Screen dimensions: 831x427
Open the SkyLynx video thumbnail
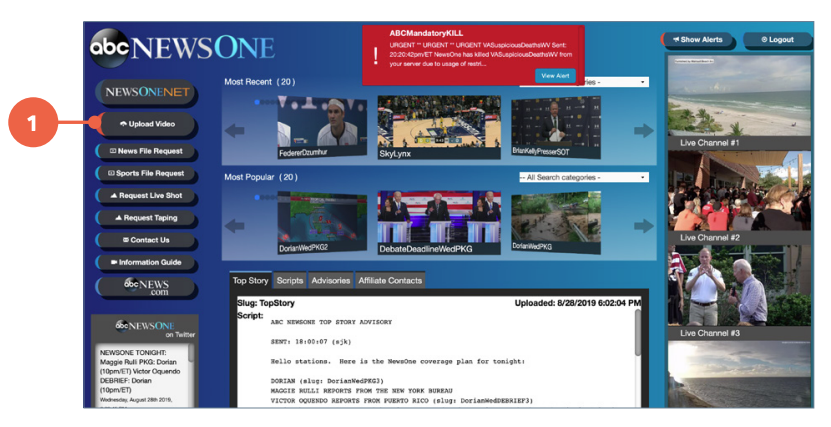(x=439, y=128)
